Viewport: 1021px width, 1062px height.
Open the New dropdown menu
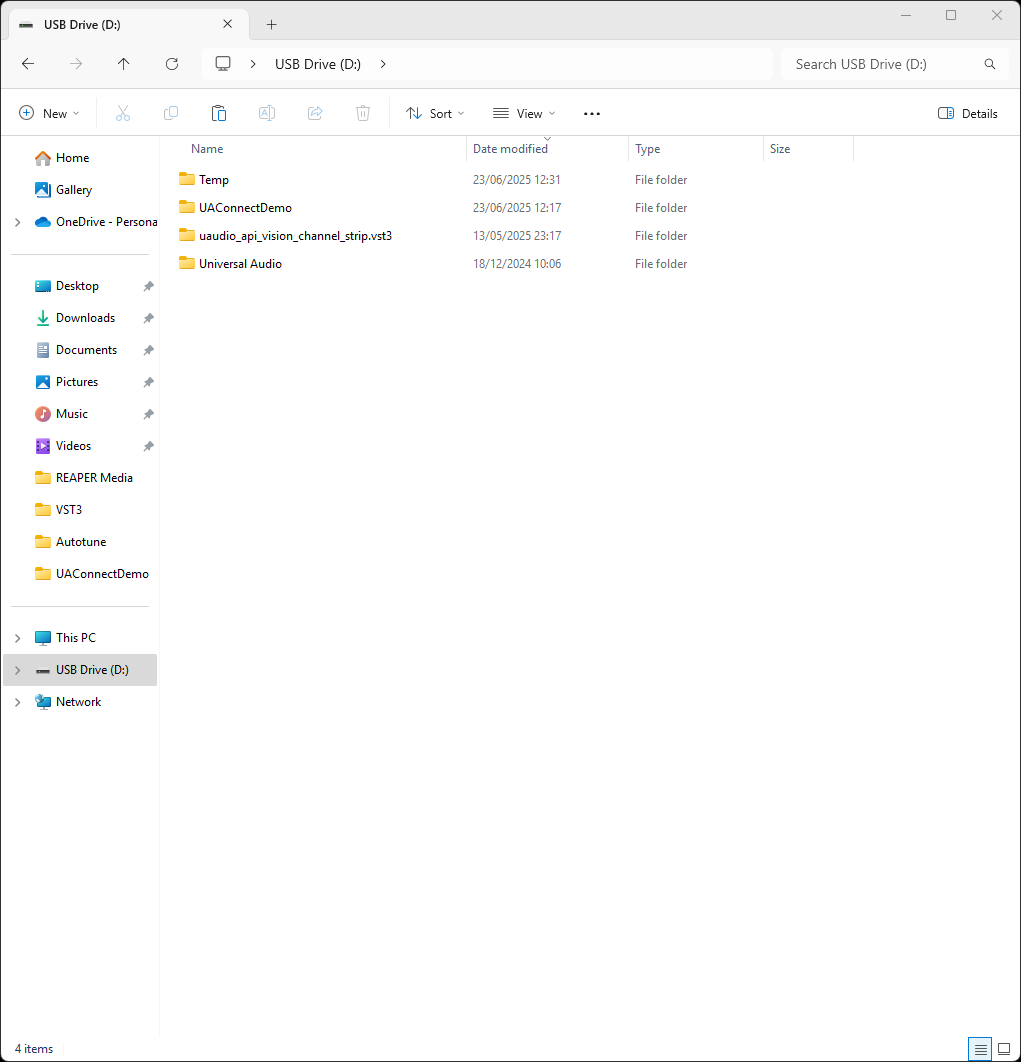coord(49,113)
